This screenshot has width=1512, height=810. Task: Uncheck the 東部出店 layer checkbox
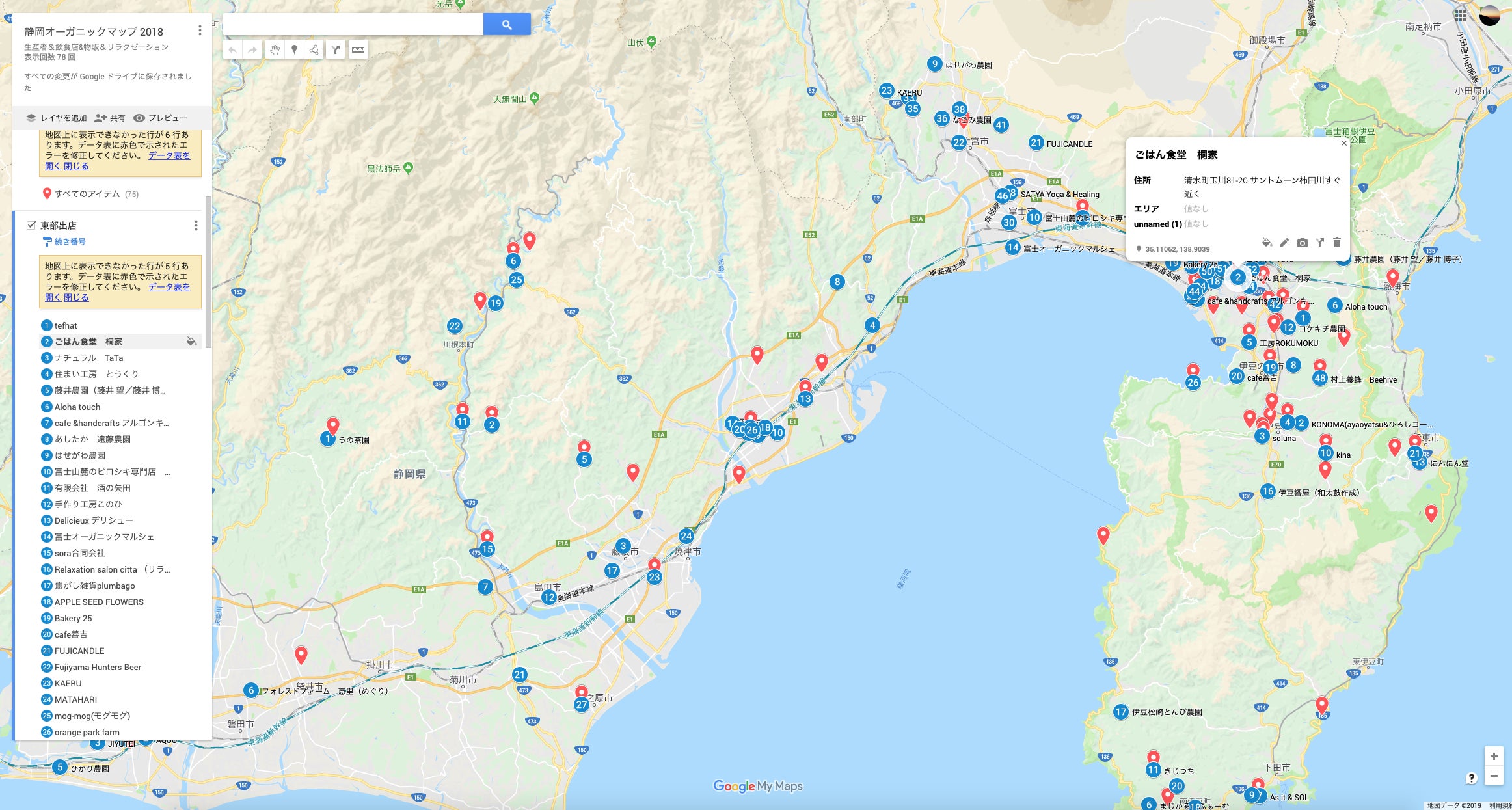(x=31, y=225)
